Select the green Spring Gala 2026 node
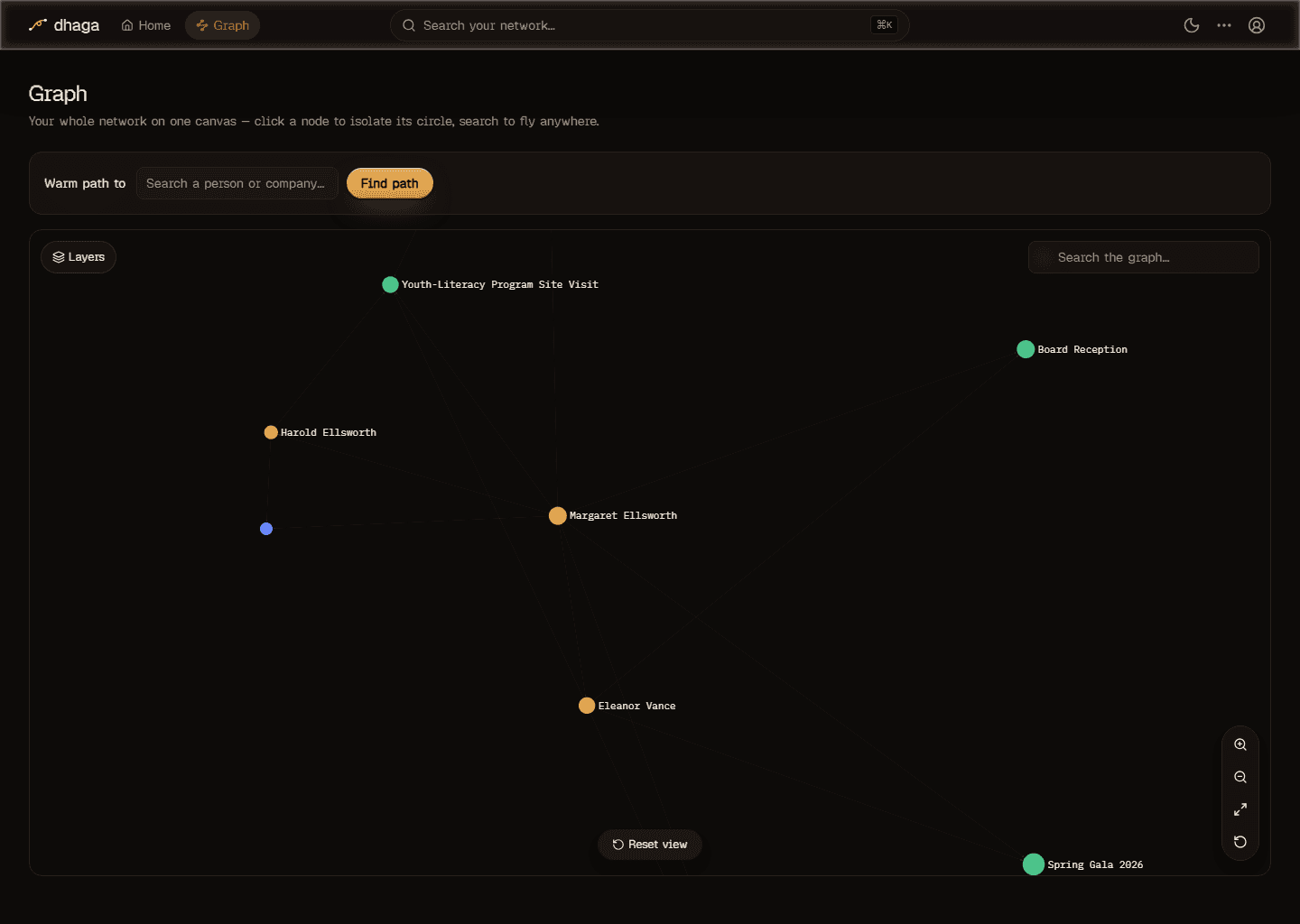The image size is (1300, 924). pyautogui.click(x=1034, y=864)
